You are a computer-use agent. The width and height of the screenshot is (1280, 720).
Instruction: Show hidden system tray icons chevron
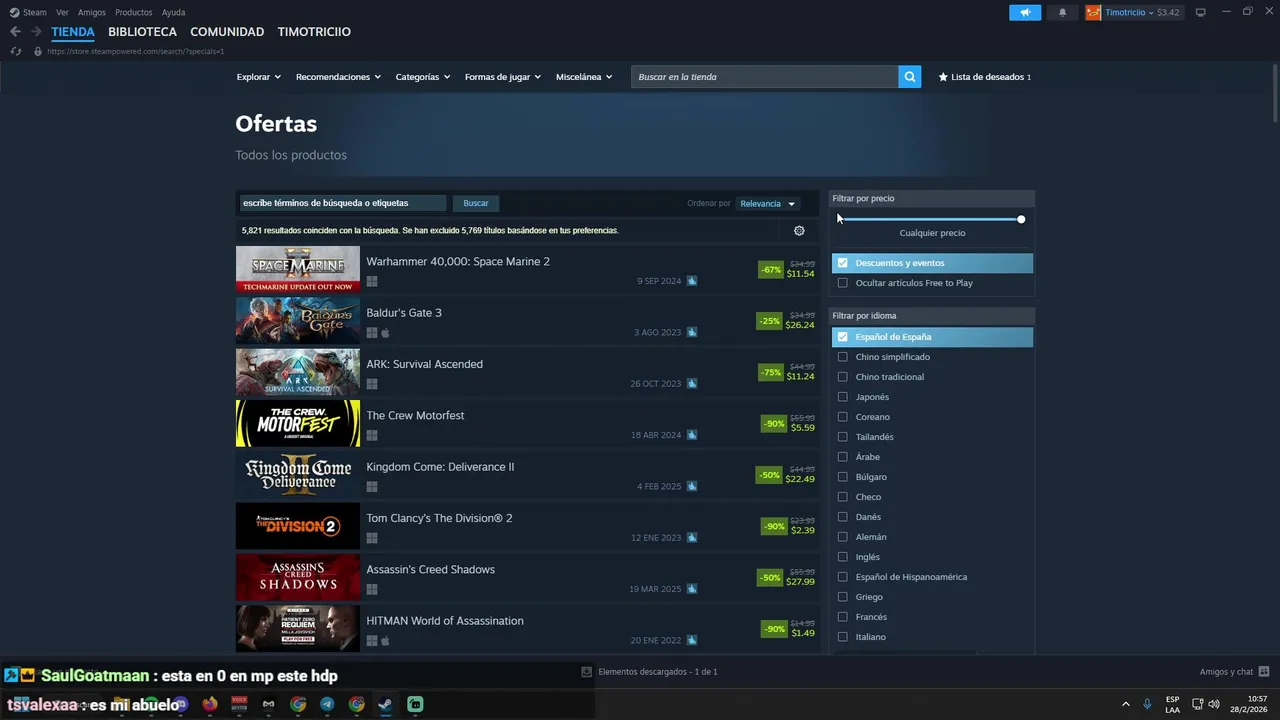point(1126,704)
